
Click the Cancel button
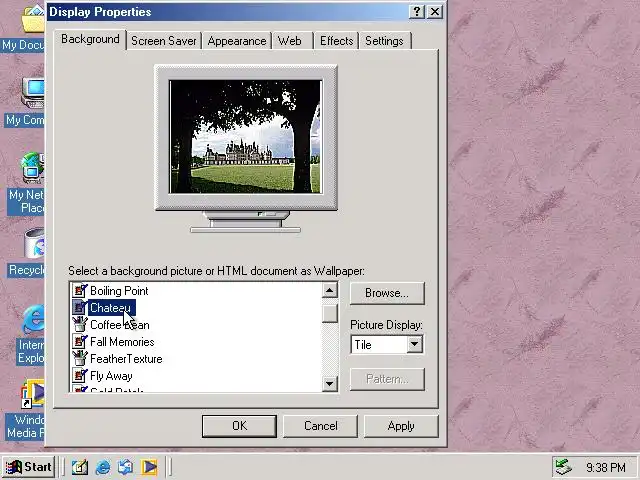(320, 426)
